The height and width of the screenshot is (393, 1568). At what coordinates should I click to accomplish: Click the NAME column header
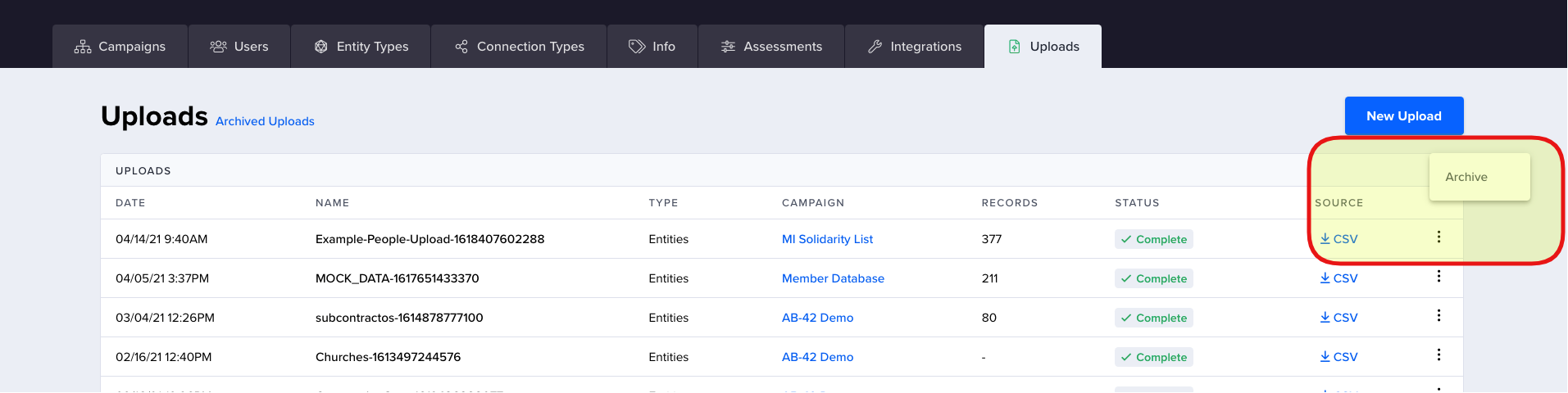[x=332, y=203]
